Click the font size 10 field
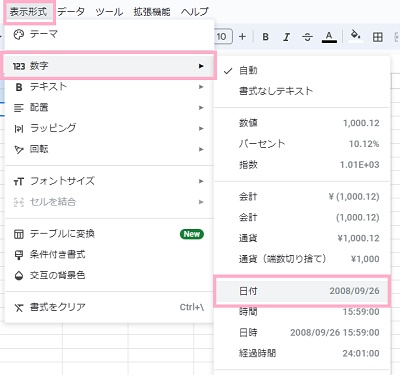Viewport: 400px width, 376px height. (223, 37)
